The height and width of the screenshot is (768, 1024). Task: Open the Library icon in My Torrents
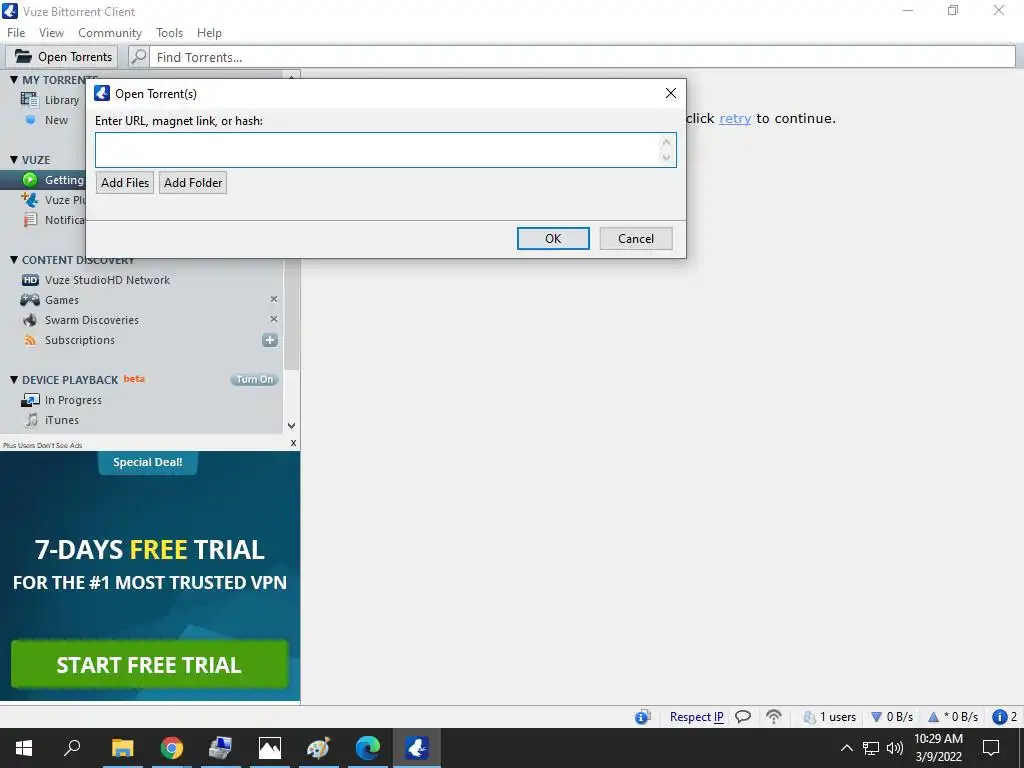29,100
